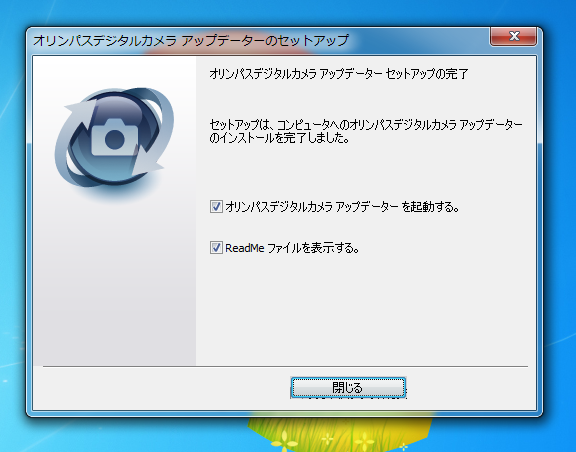576x452 pixels.
Task: Click the セットアップの完了 heading text
Action: coord(339,74)
